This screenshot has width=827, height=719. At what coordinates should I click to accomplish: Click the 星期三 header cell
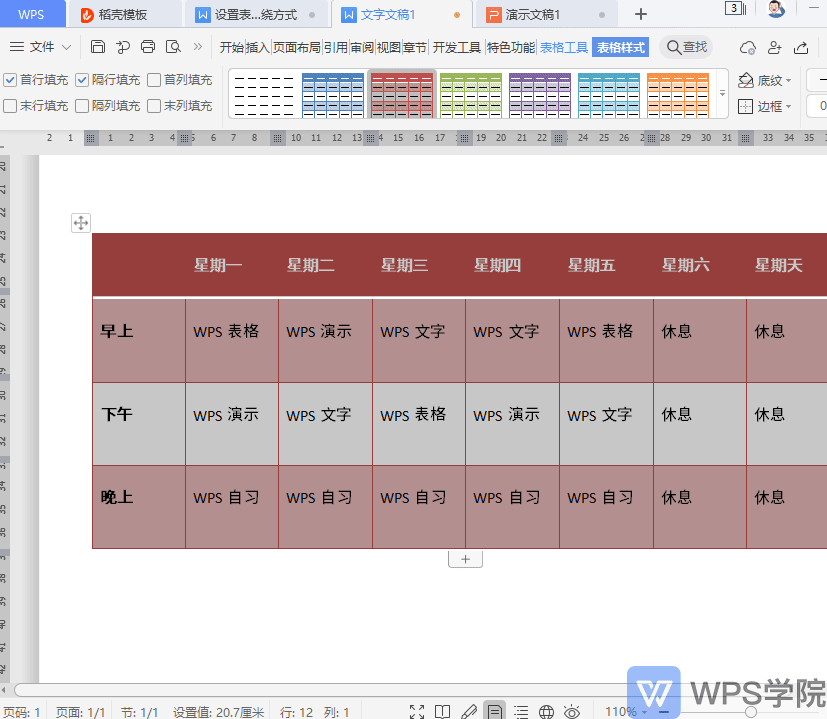coord(419,265)
